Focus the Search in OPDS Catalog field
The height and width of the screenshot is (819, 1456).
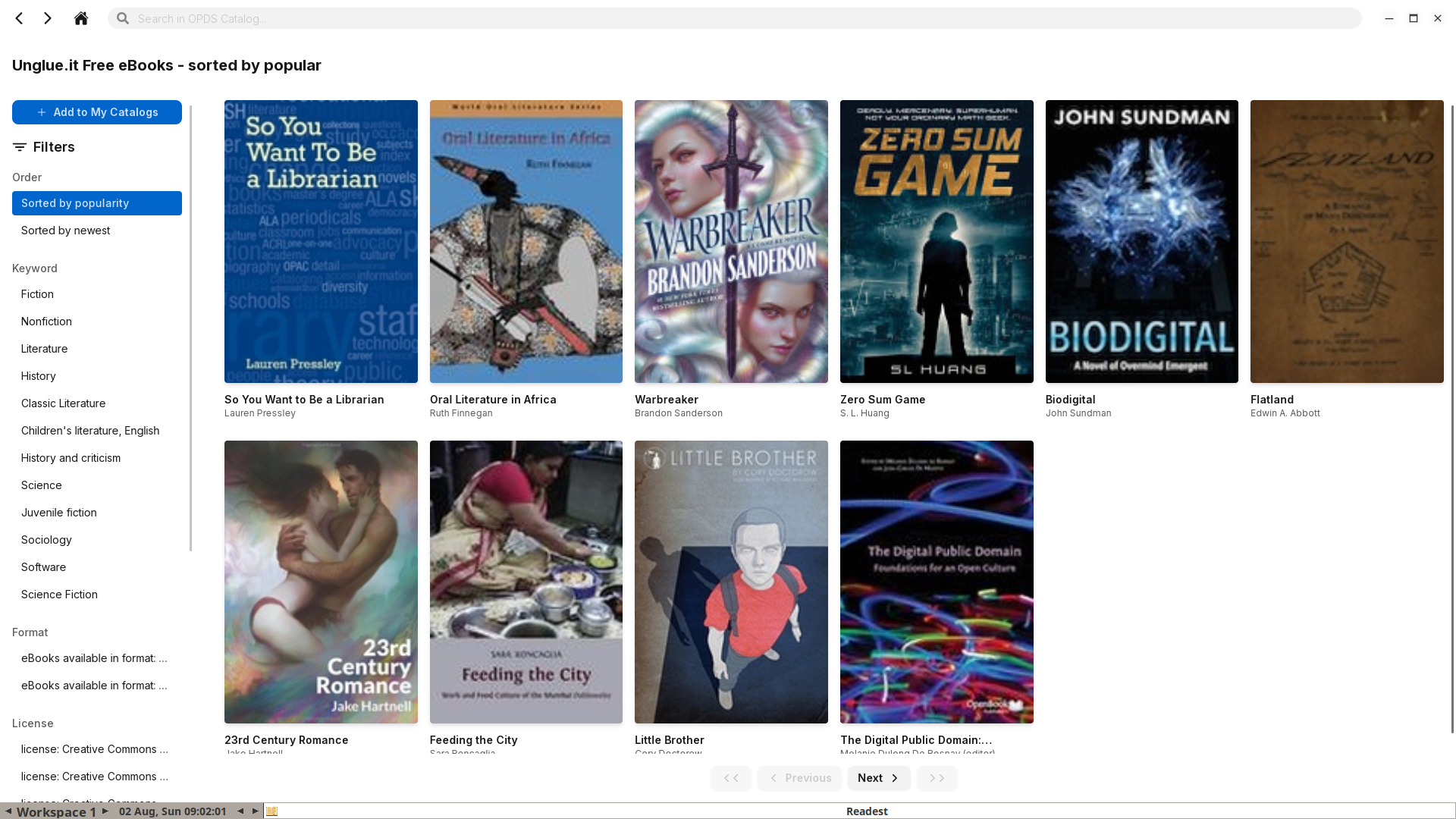click(734, 18)
